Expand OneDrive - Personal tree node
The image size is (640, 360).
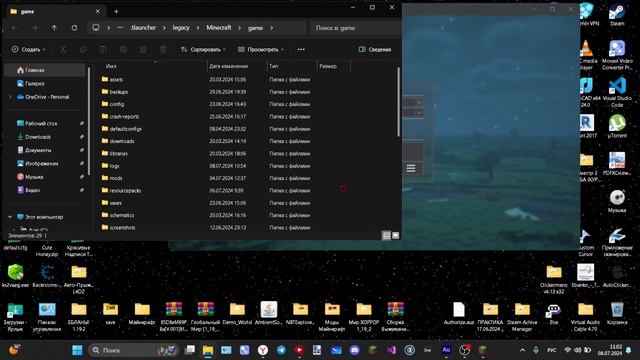(x=11, y=97)
